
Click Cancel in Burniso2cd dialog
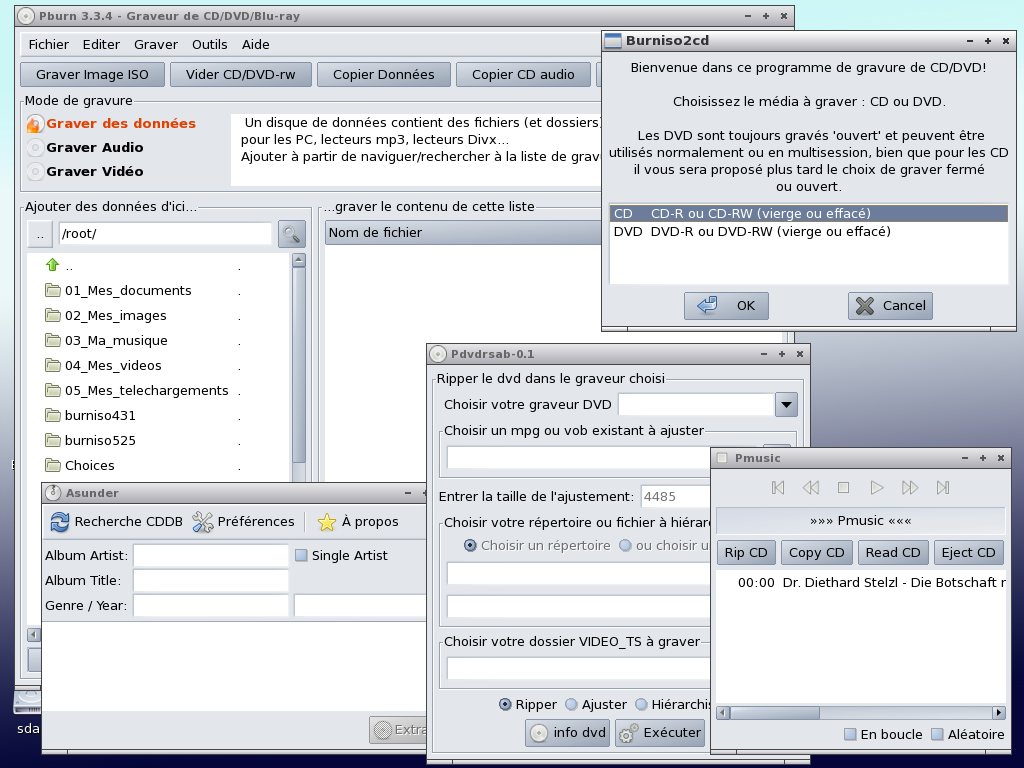pyautogui.click(x=890, y=306)
